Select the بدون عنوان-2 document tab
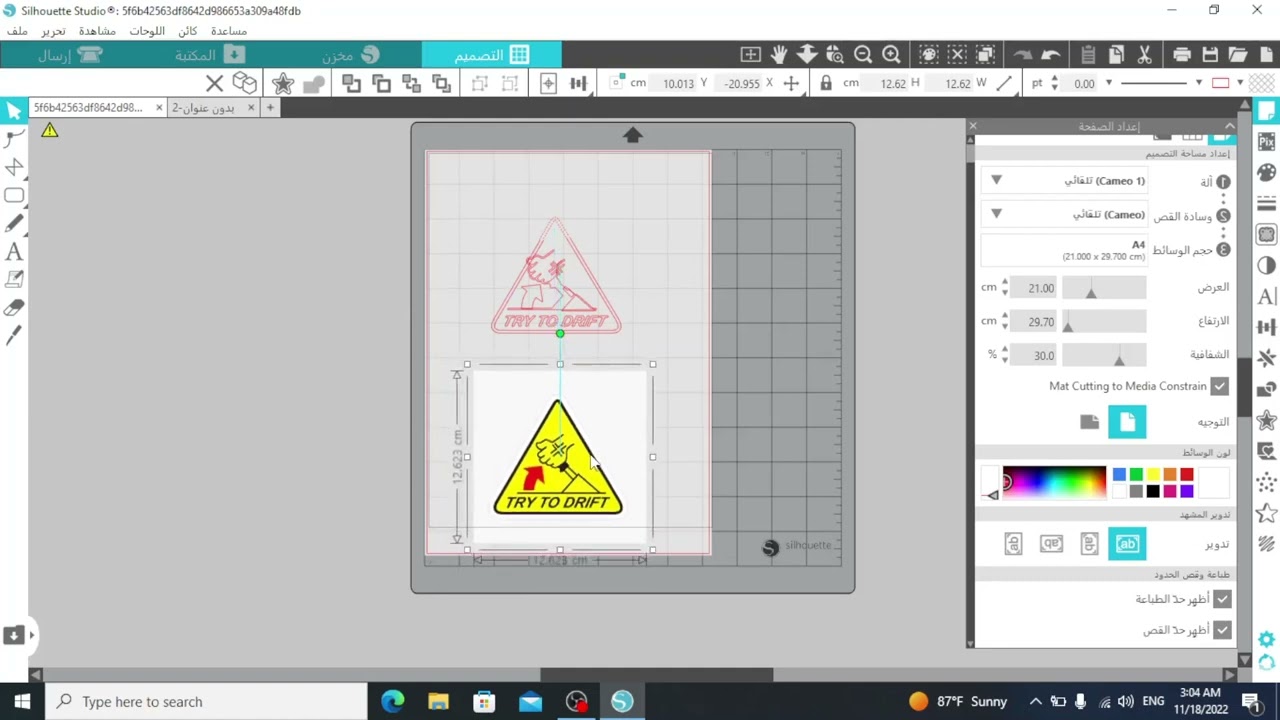The image size is (1280, 720). 203,107
